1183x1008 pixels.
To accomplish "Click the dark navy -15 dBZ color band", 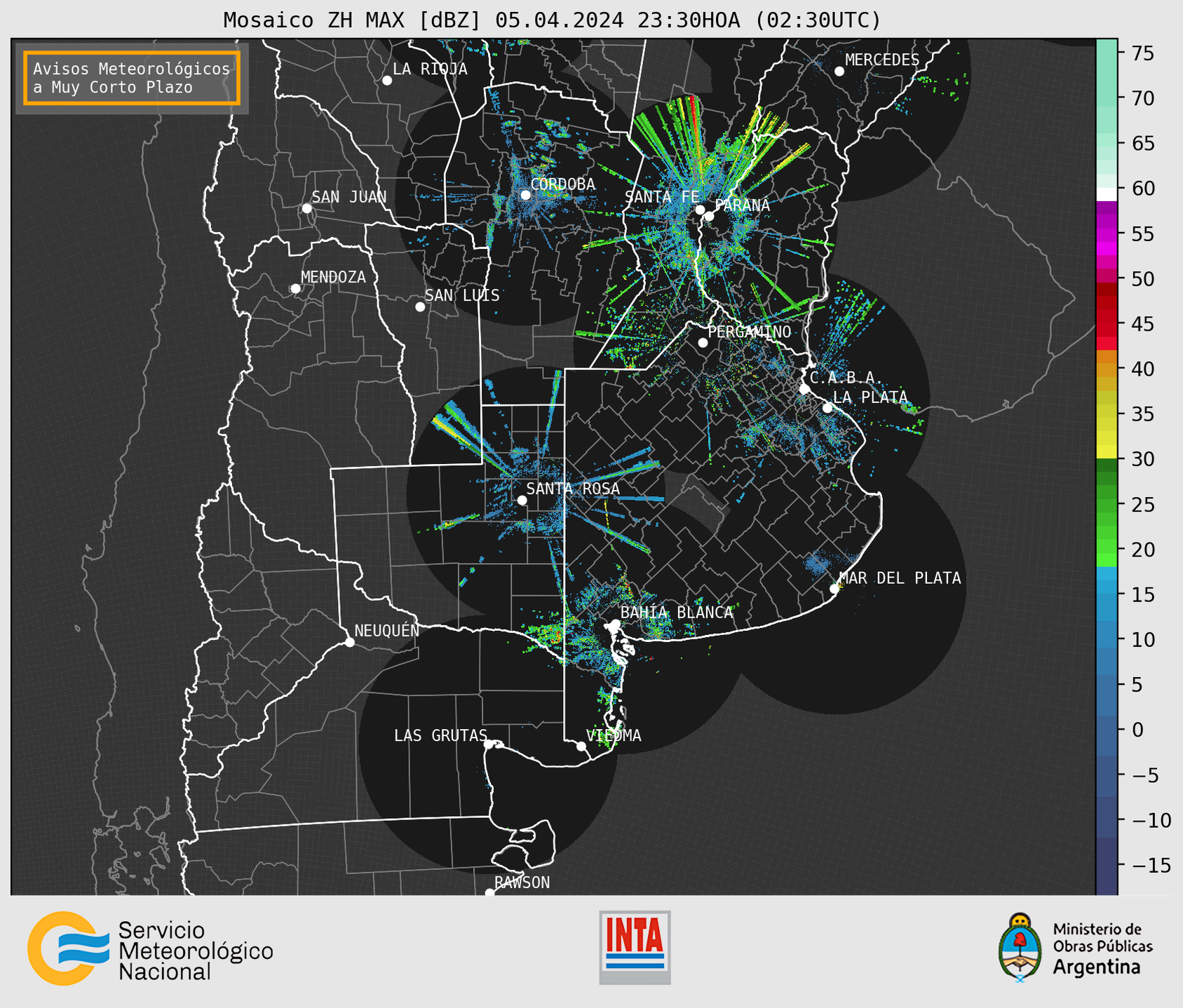I will click(x=1107, y=866).
